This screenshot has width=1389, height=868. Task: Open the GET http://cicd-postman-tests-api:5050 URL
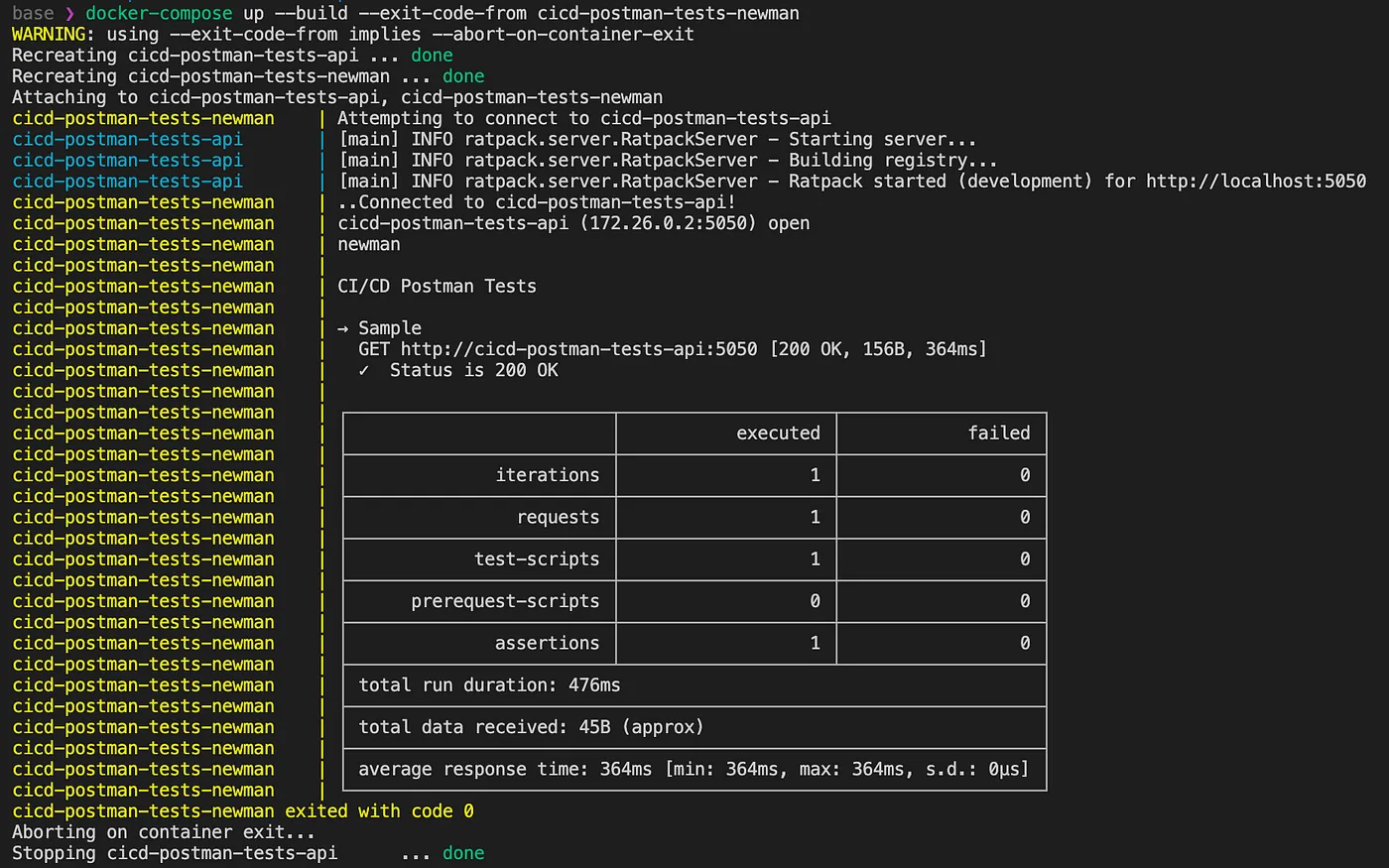coord(578,349)
